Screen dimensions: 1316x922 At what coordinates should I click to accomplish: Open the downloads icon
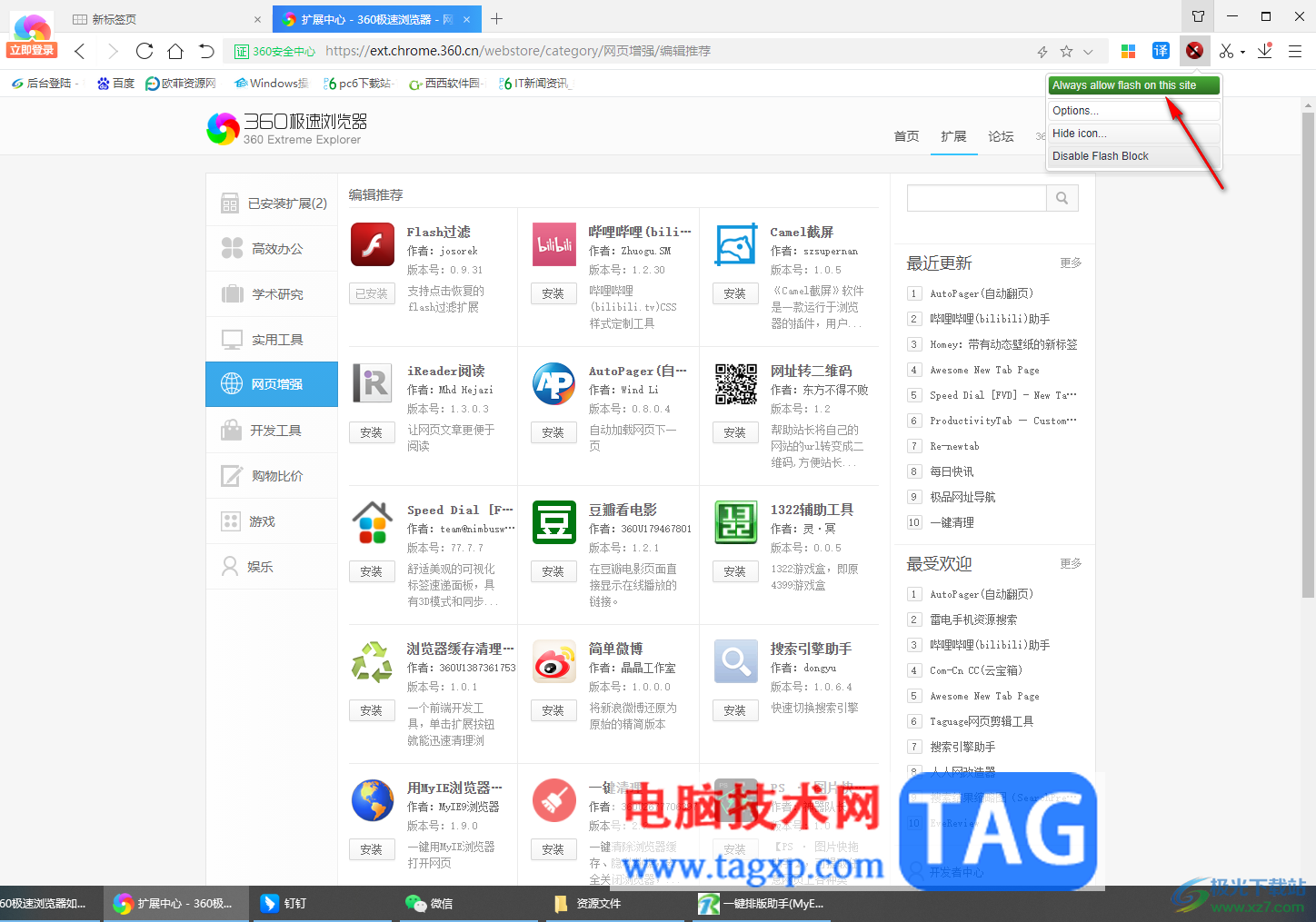pos(1264,51)
